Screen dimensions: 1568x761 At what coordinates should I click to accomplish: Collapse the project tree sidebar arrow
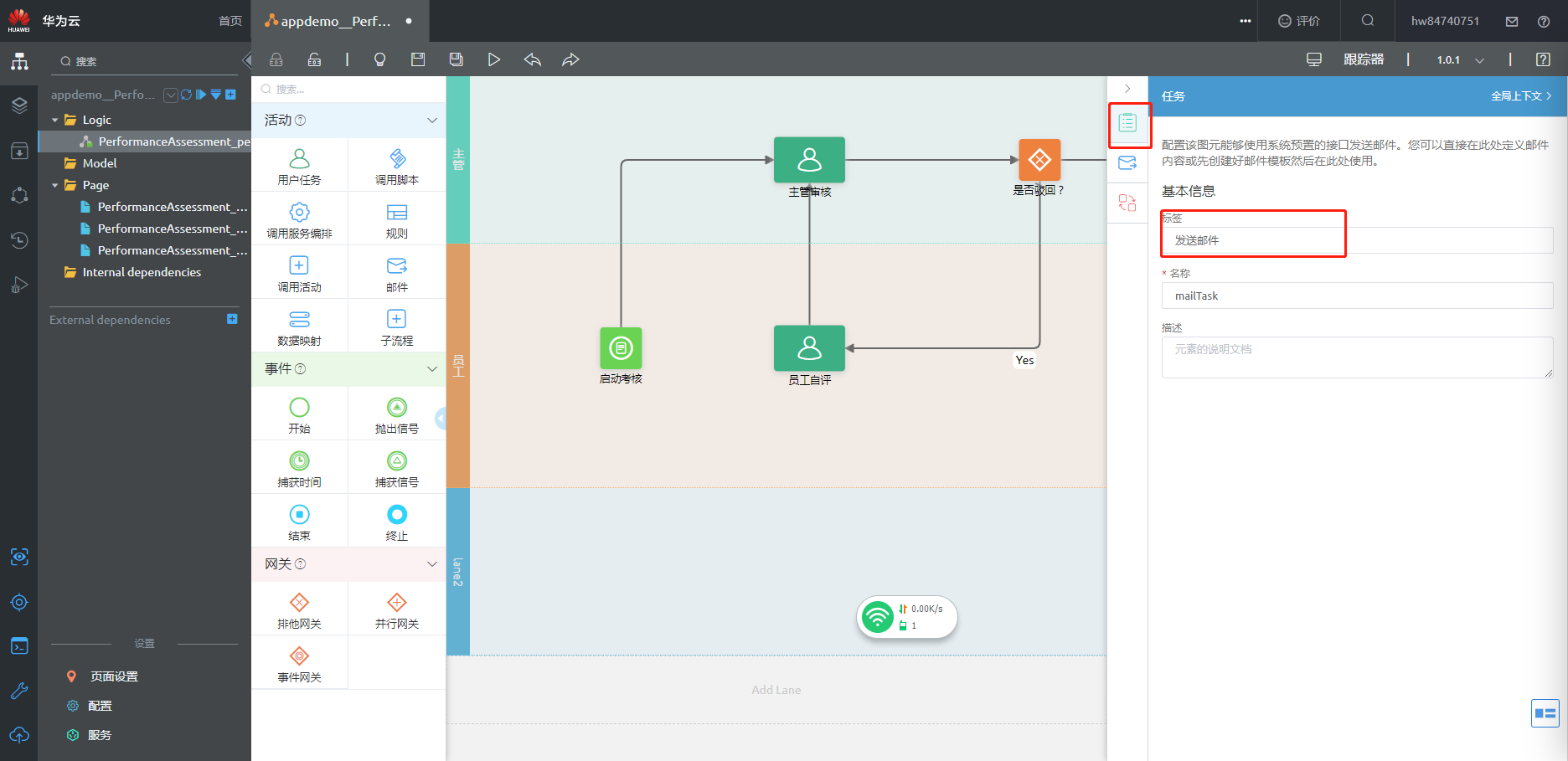coord(246,60)
